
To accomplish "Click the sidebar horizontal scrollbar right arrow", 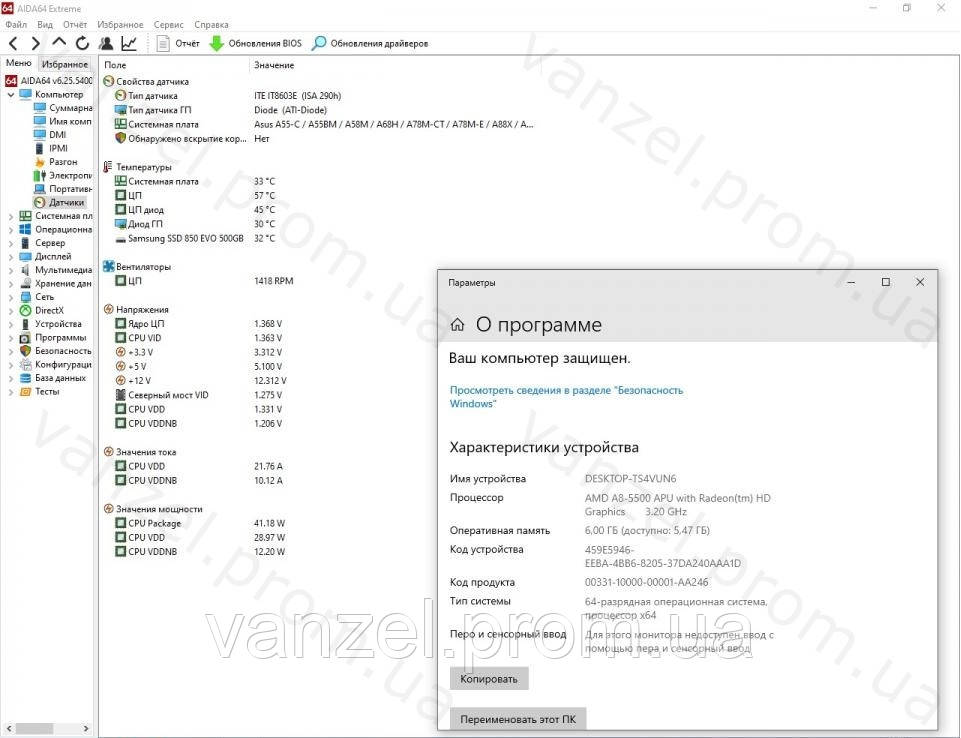I will click(x=86, y=728).
